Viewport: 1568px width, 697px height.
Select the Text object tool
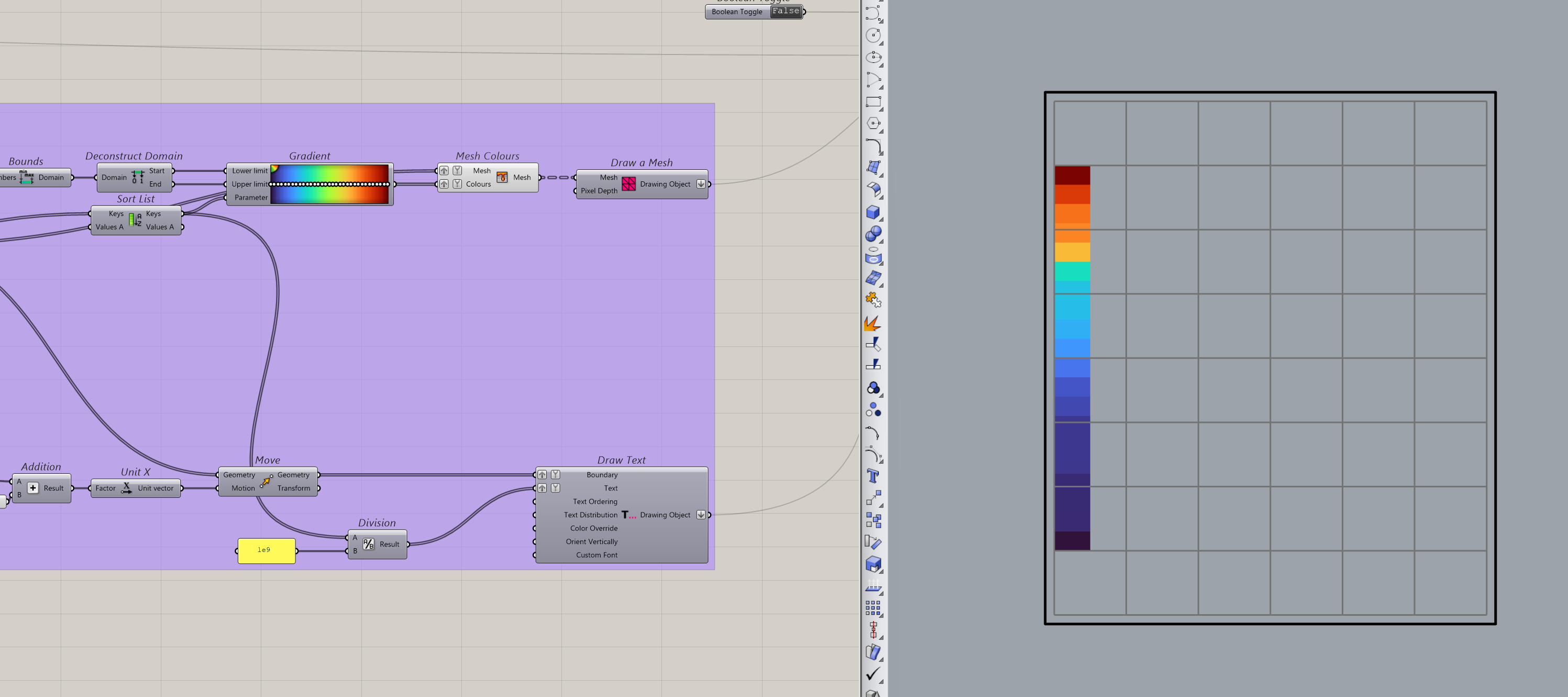pyautogui.click(x=873, y=476)
